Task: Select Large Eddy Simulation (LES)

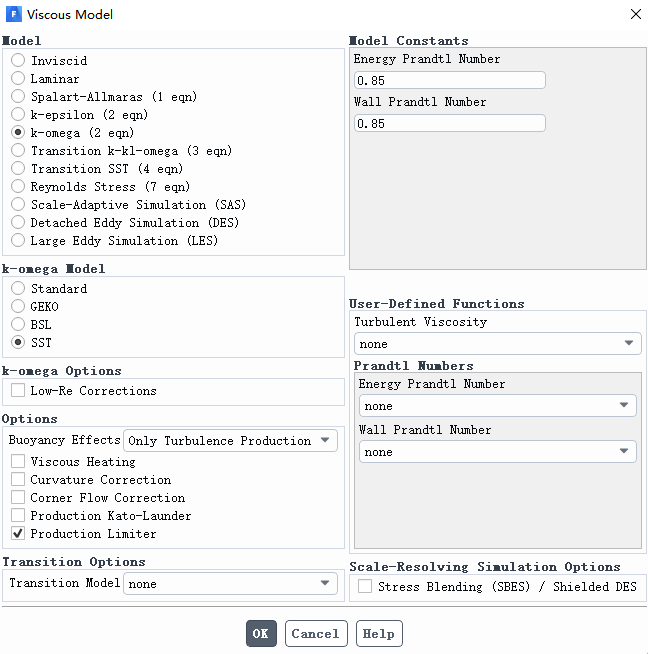Action: (x=18, y=240)
